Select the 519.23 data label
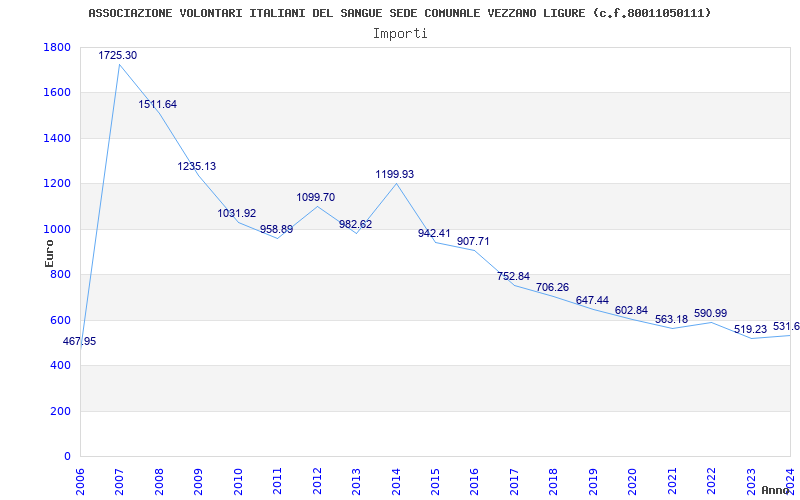Viewport: 800px width, 500px height. coord(750,329)
